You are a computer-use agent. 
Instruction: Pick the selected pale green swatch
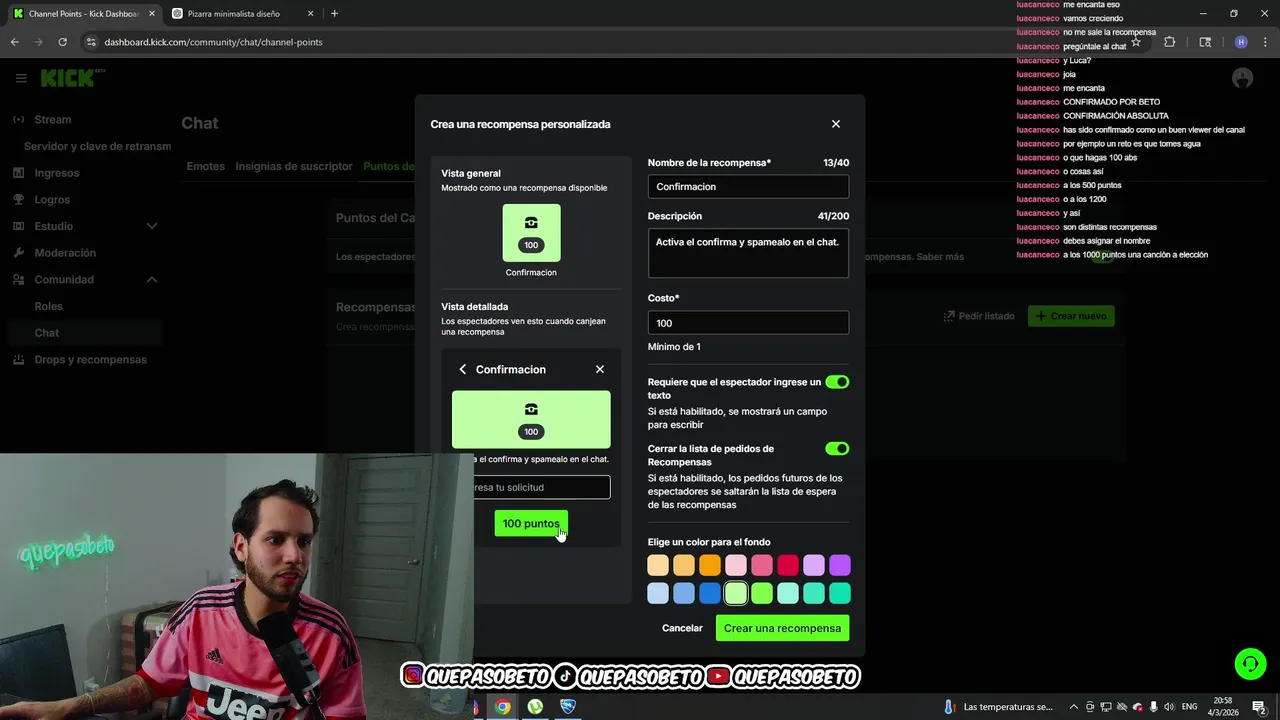point(736,593)
